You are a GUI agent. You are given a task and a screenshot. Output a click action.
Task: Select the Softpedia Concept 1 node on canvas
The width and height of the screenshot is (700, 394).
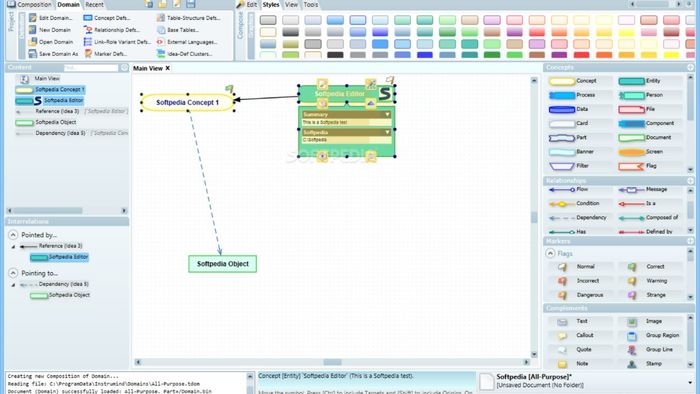click(x=188, y=103)
